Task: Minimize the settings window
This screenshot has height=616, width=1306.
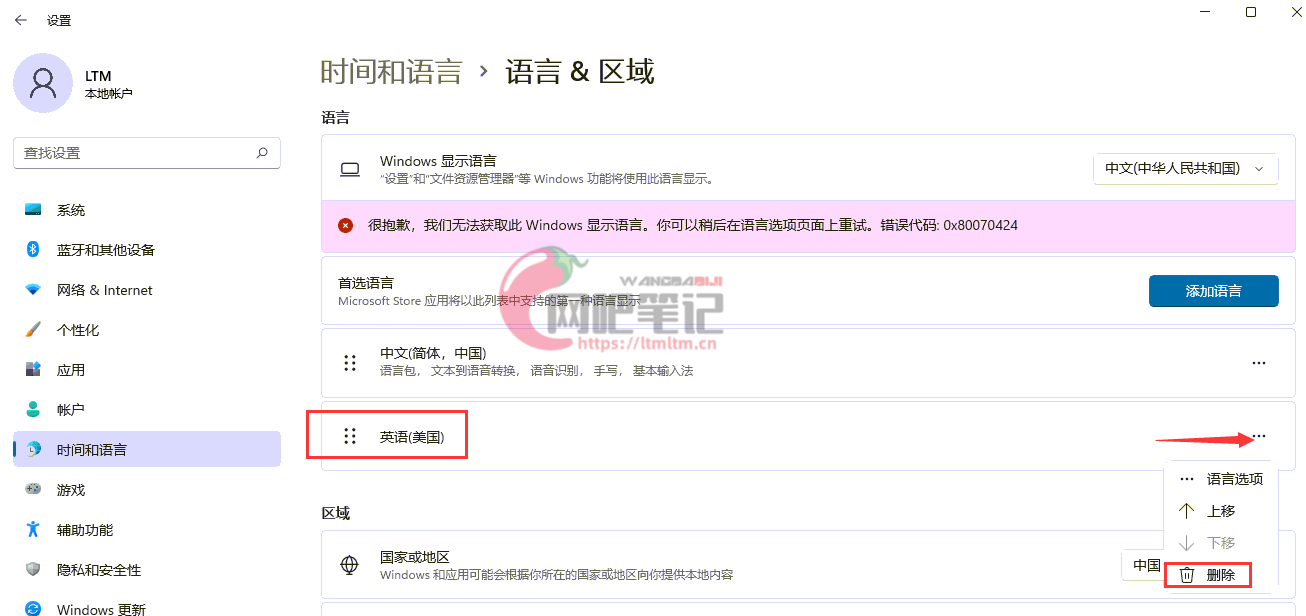Action: coord(1205,12)
